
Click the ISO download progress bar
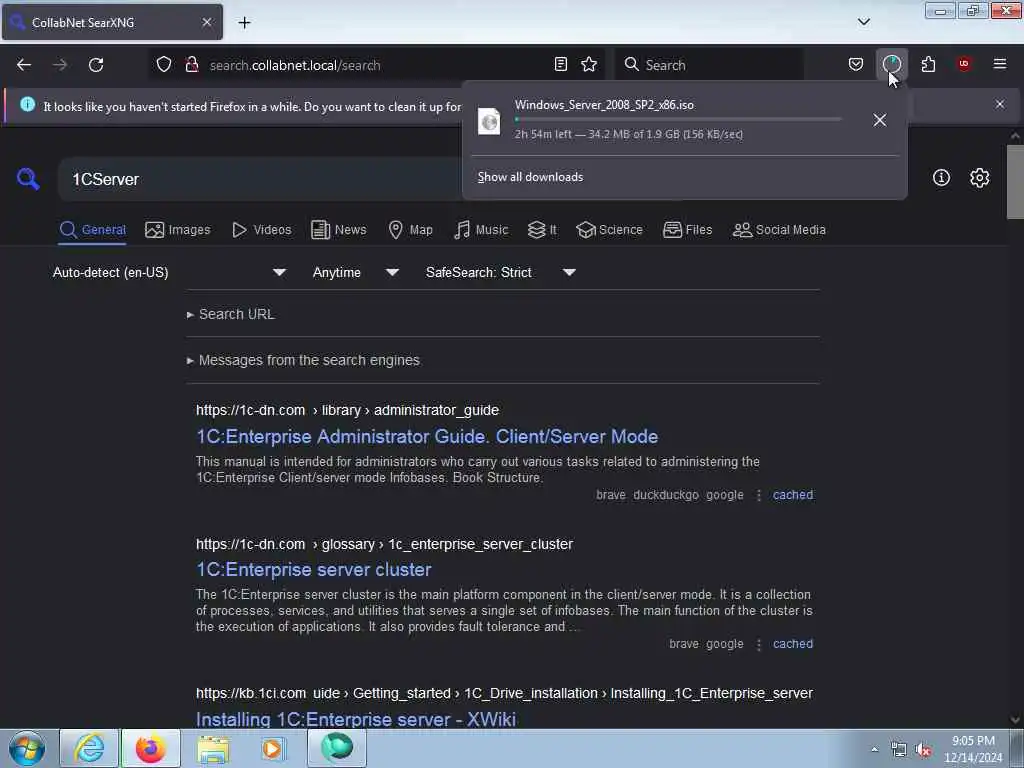click(x=678, y=120)
